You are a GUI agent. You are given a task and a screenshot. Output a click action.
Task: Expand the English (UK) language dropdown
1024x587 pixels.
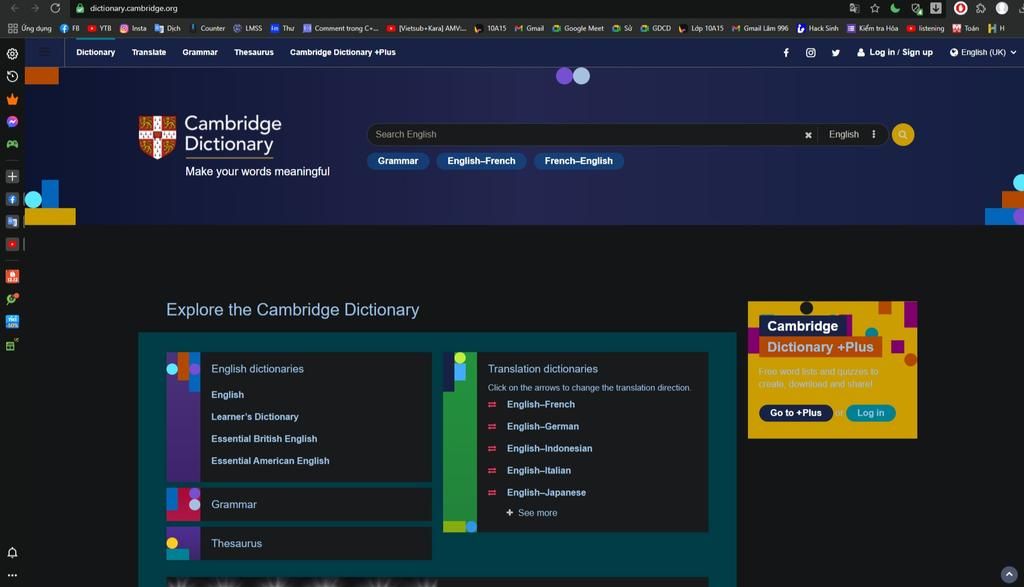point(983,52)
